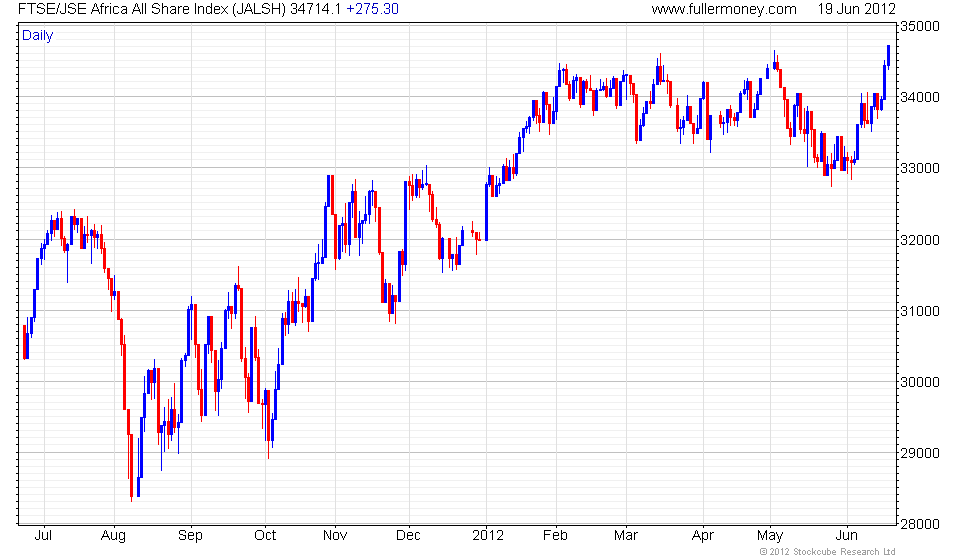Click the 30000 price axis label
This screenshot has width=980, height=560.
coord(919,382)
